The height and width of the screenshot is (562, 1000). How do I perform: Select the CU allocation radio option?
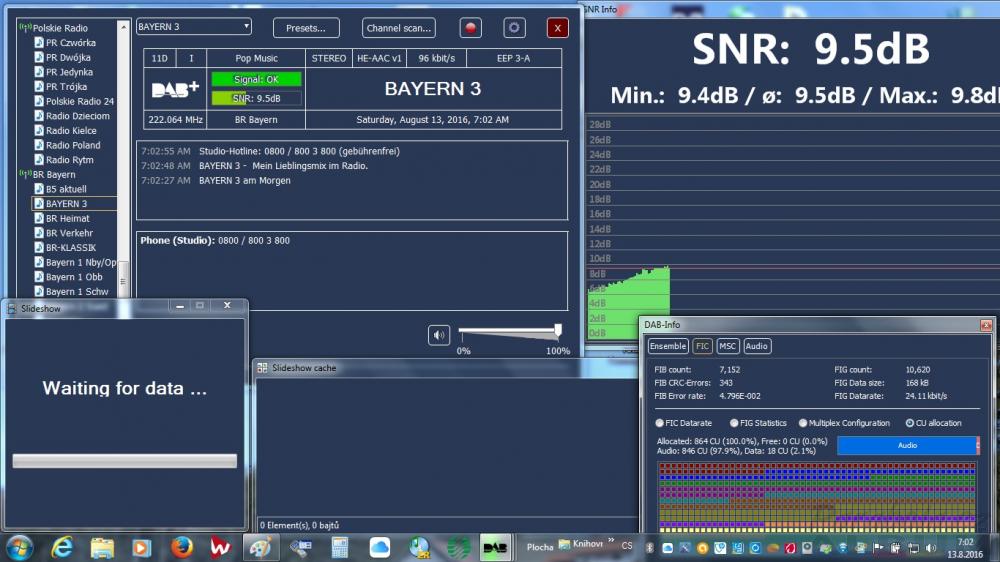pos(909,423)
